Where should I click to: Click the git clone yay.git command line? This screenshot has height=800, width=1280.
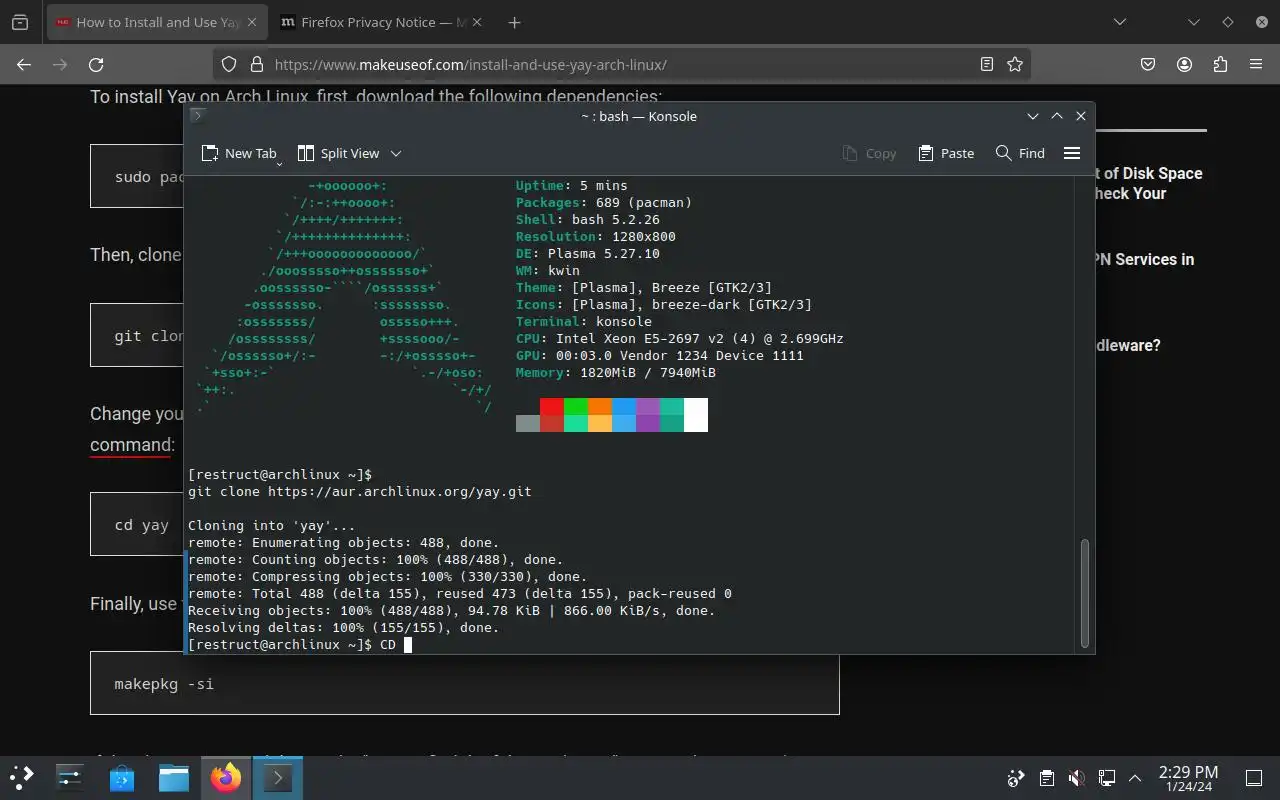pyautogui.click(x=360, y=492)
